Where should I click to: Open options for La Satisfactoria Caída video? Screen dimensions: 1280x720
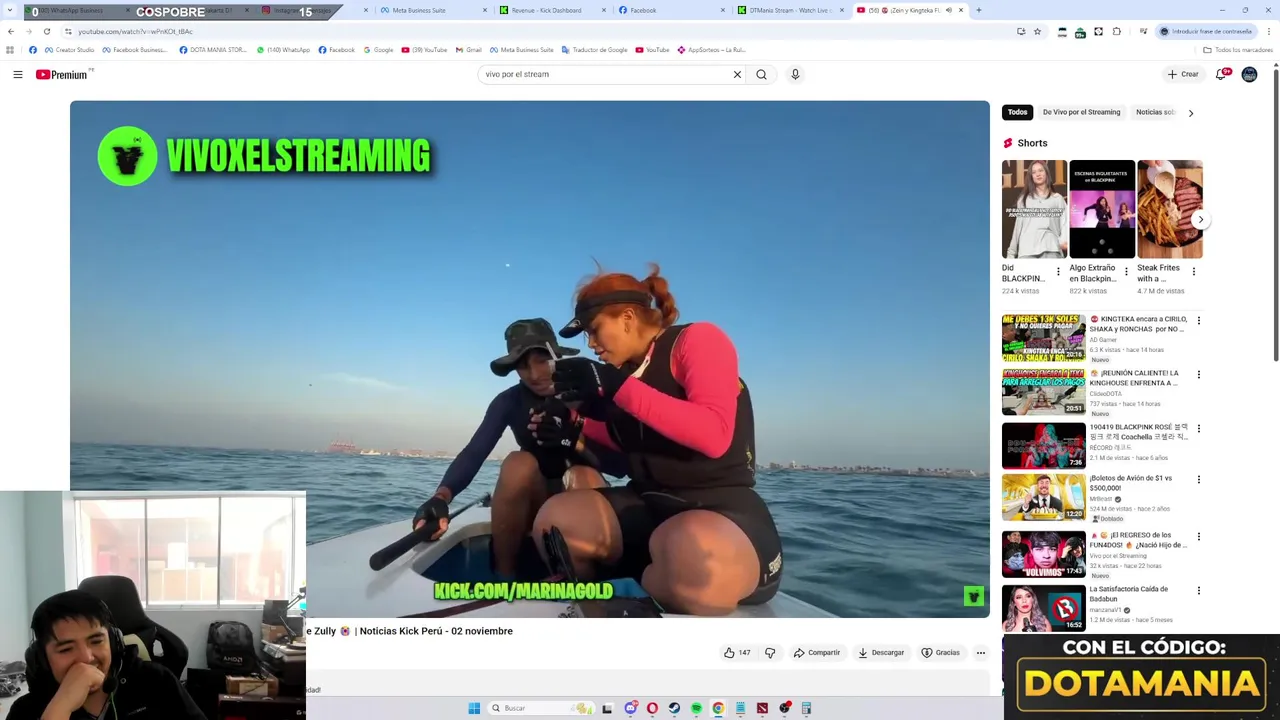tap(1198, 591)
